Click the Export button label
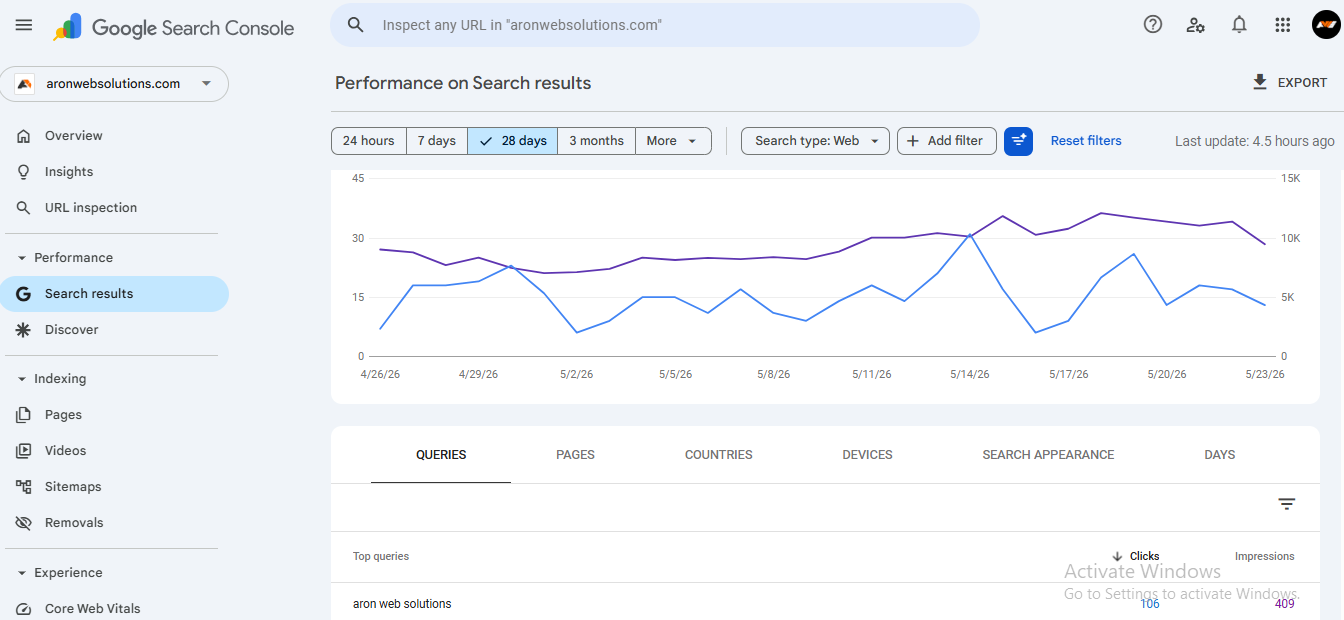 coord(1303,83)
